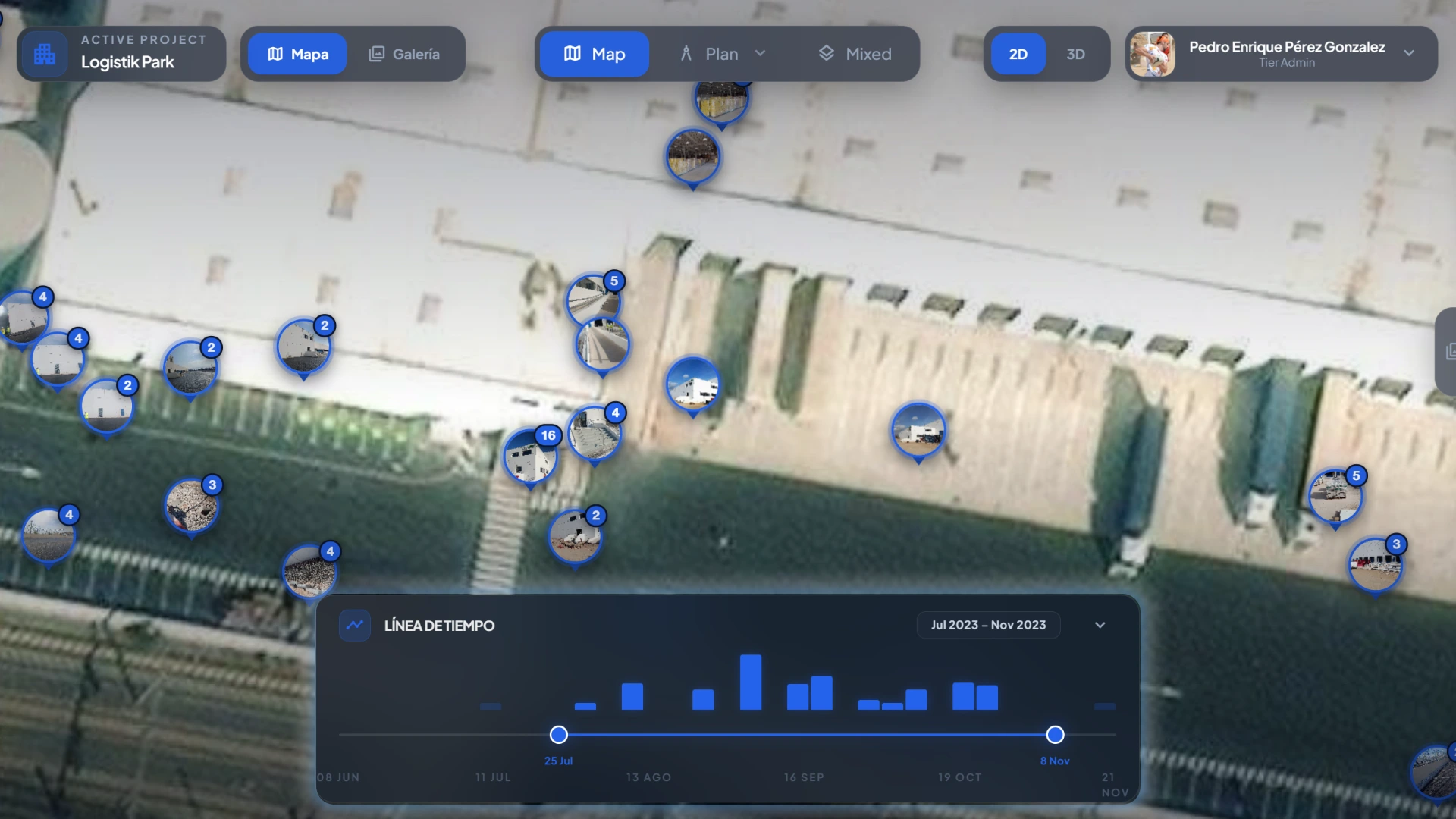This screenshot has height=819, width=1456.
Task: Open the Jul 2023 – Nov 2023 range selector
Action: pyautogui.click(x=988, y=625)
